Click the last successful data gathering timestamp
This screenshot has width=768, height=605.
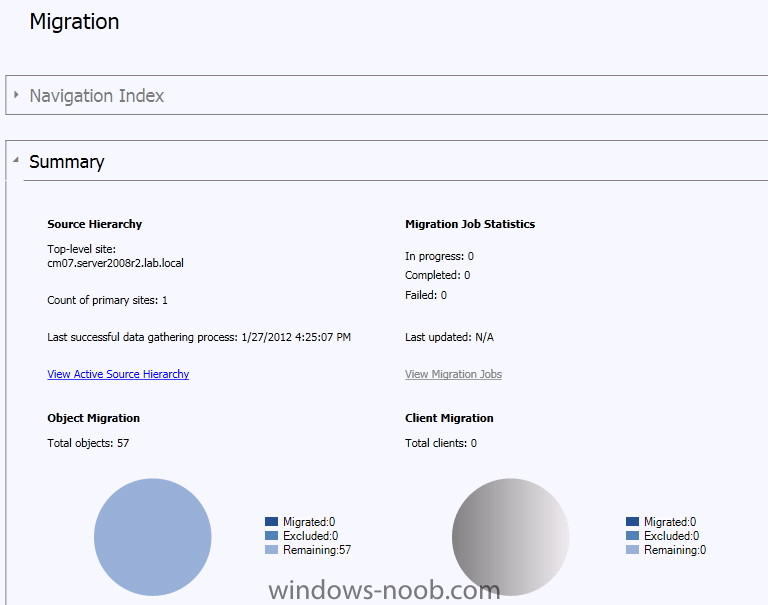296,337
